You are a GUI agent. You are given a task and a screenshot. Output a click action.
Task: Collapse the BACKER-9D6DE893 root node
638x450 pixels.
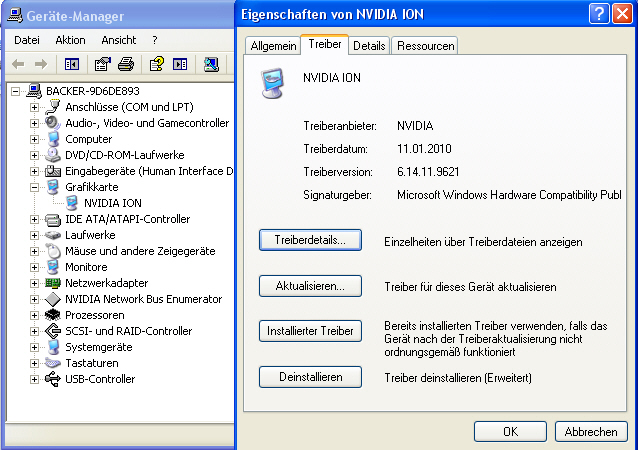(x=15, y=91)
